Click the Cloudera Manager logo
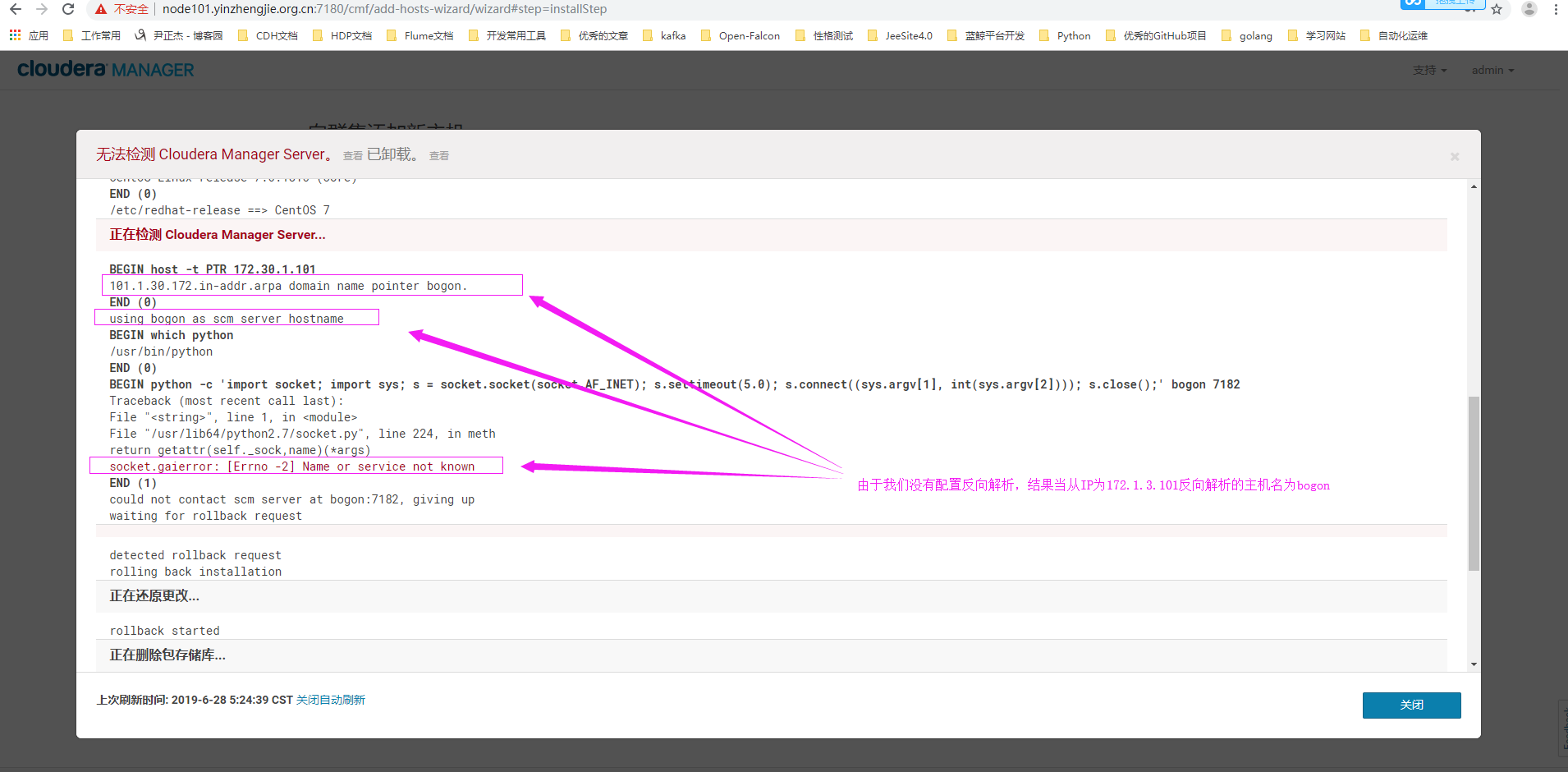The image size is (1568, 772). point(106,69)
